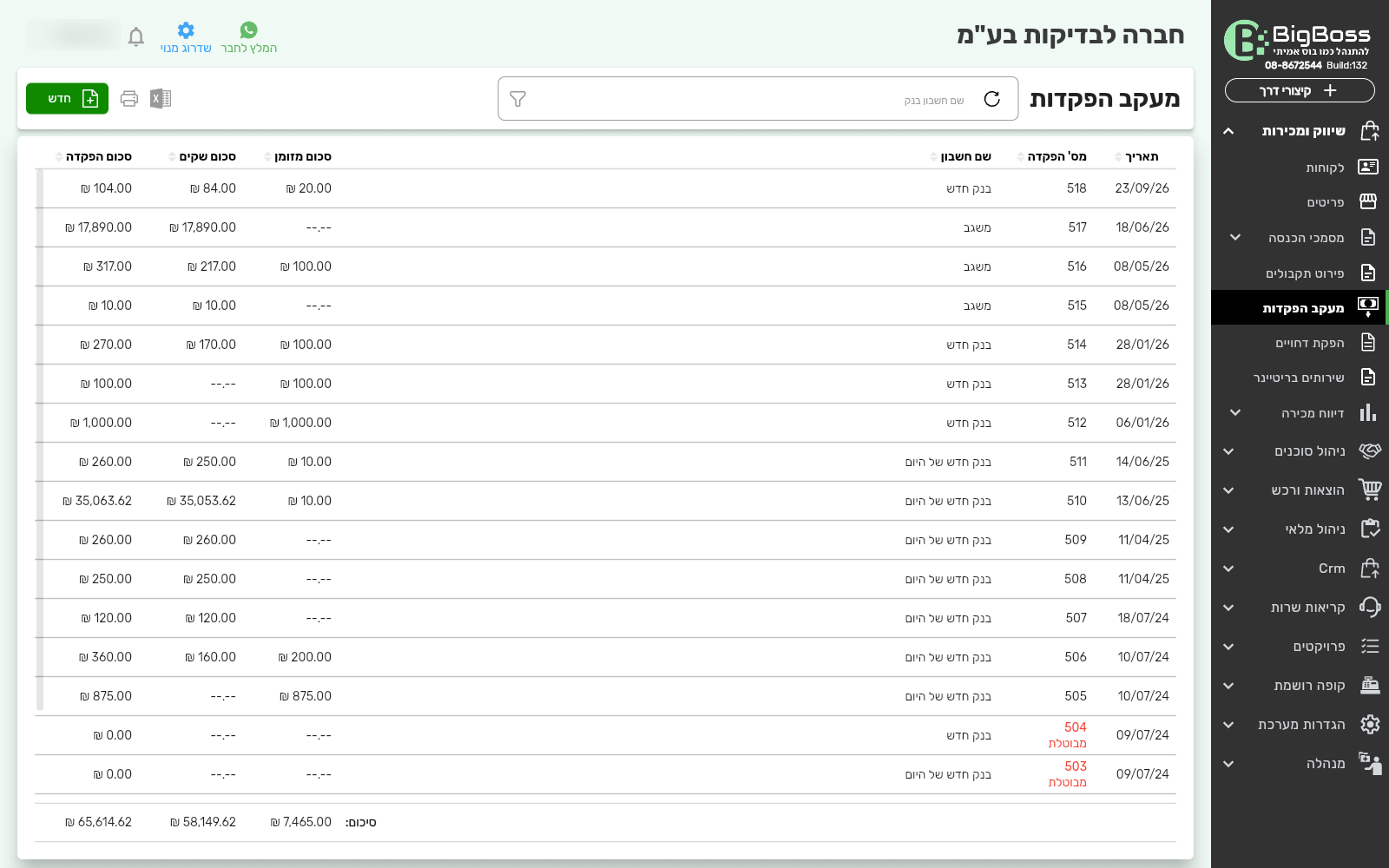The image size is (1389, 868).
Task: Click the המלץ לחבר recommend link text
Action: (x=249, y=49)
